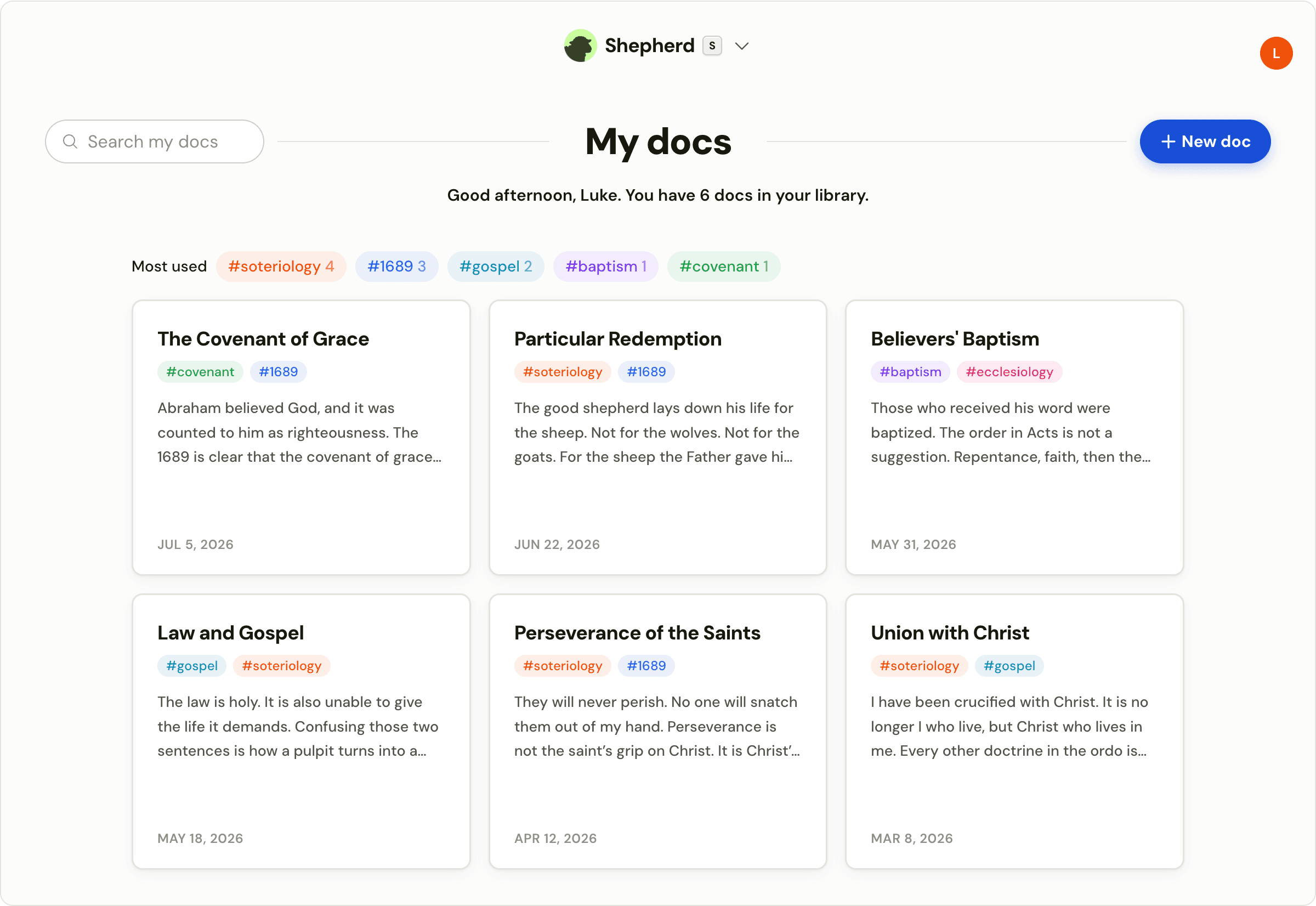Click #soteriology tag on Particular Redemption card

point(563,372)
